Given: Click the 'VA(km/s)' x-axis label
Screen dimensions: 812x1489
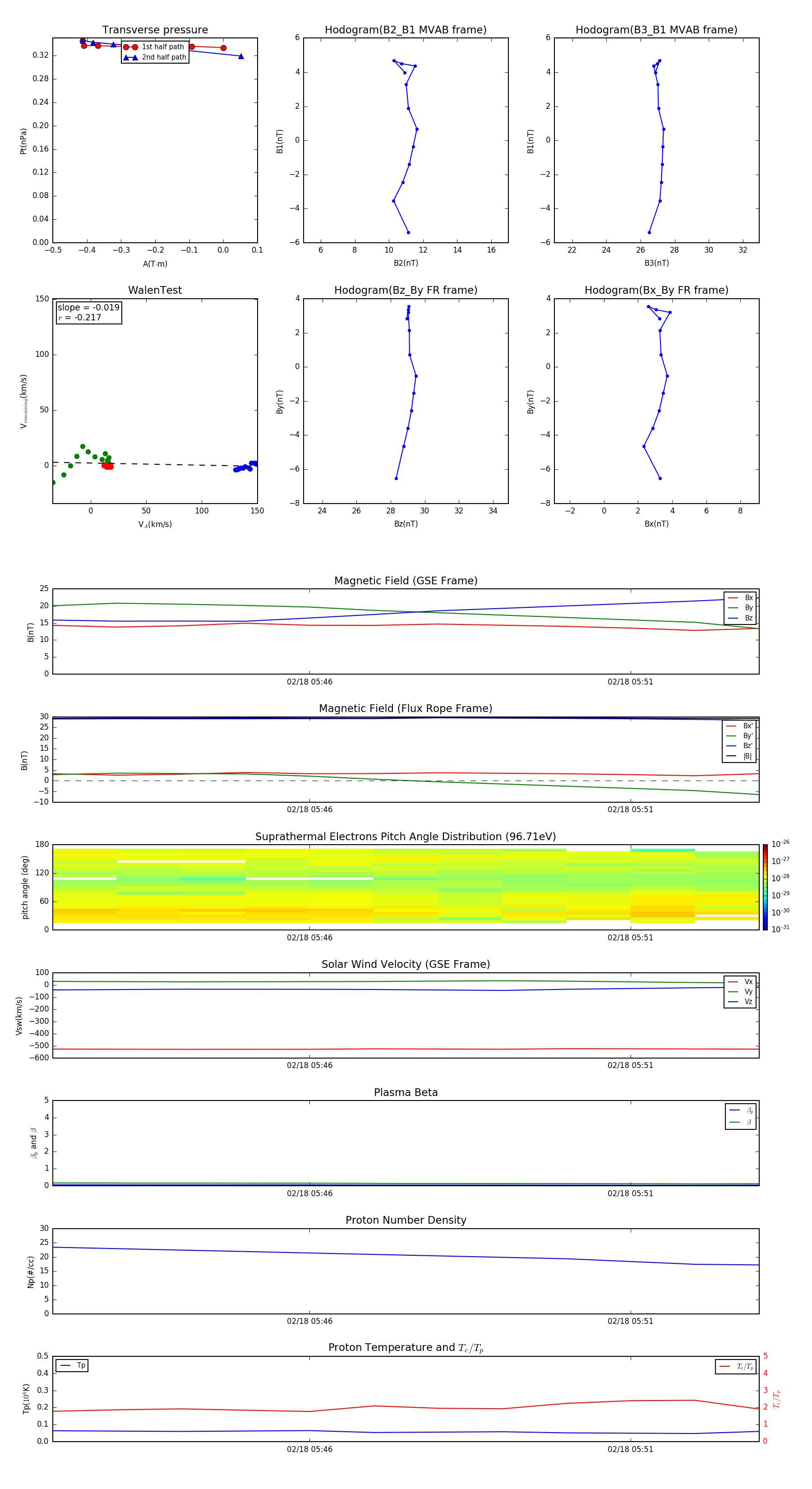Looking at the screenshot, I should pyautogui.click(x=155, y=524).
